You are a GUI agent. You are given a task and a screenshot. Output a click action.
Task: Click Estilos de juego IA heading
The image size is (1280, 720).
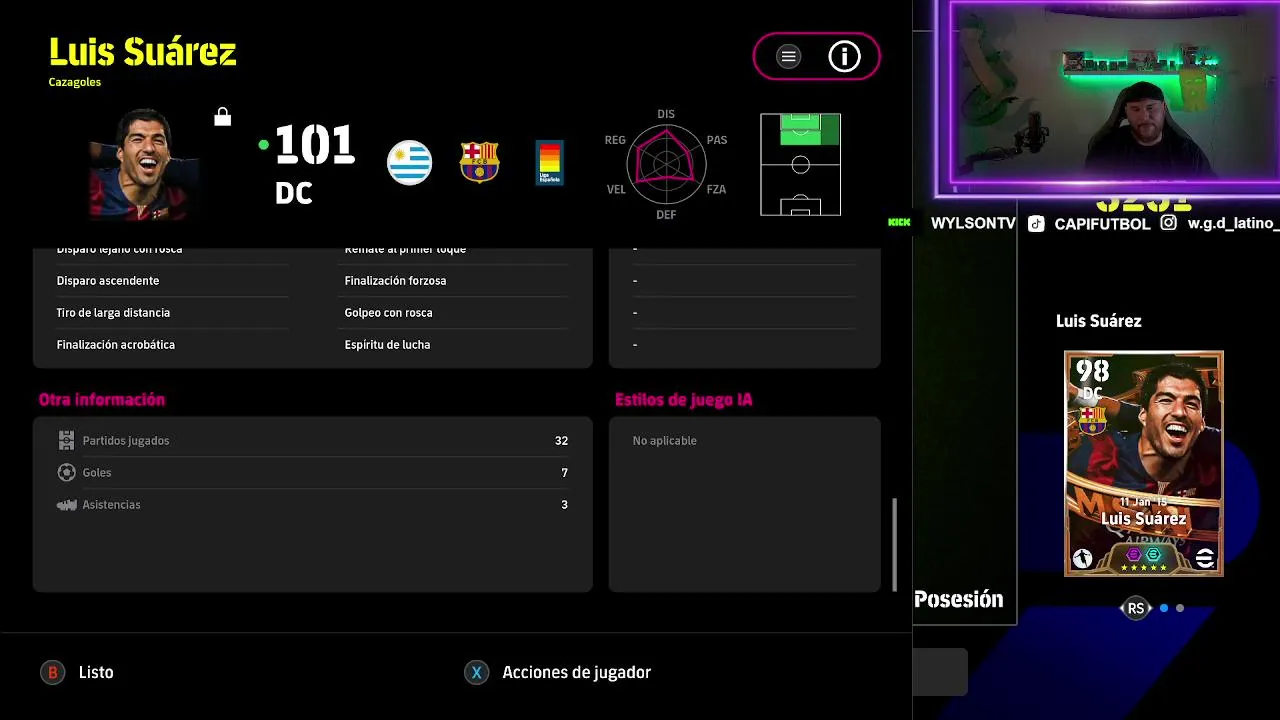pos(683,399)
